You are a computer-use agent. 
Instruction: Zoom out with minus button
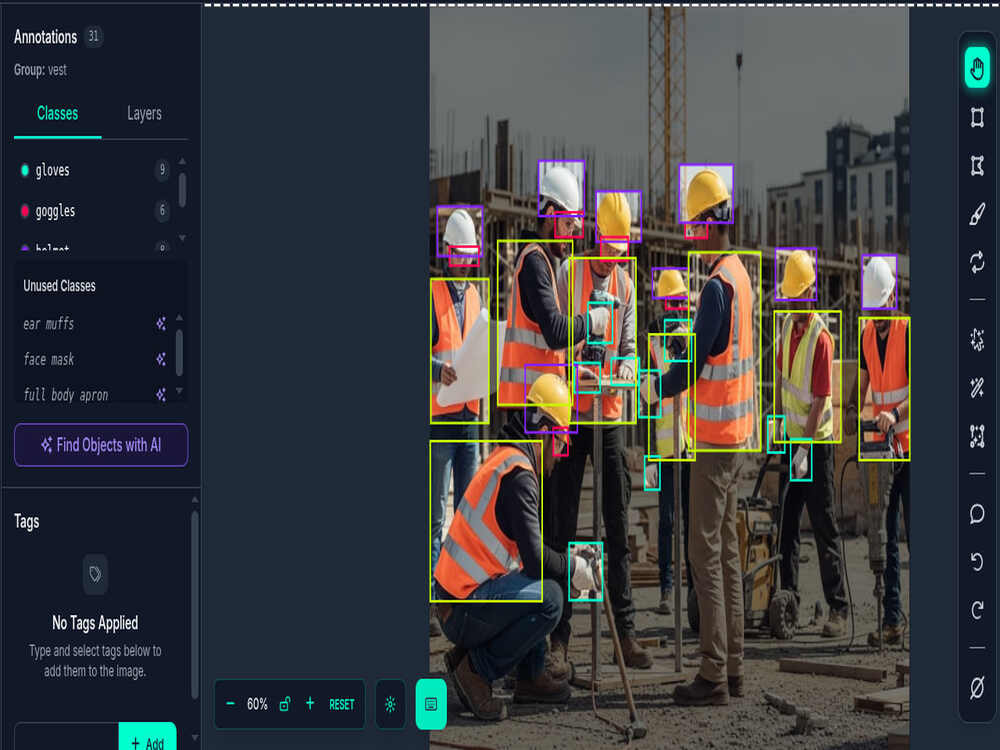click(x=231, y=704)
